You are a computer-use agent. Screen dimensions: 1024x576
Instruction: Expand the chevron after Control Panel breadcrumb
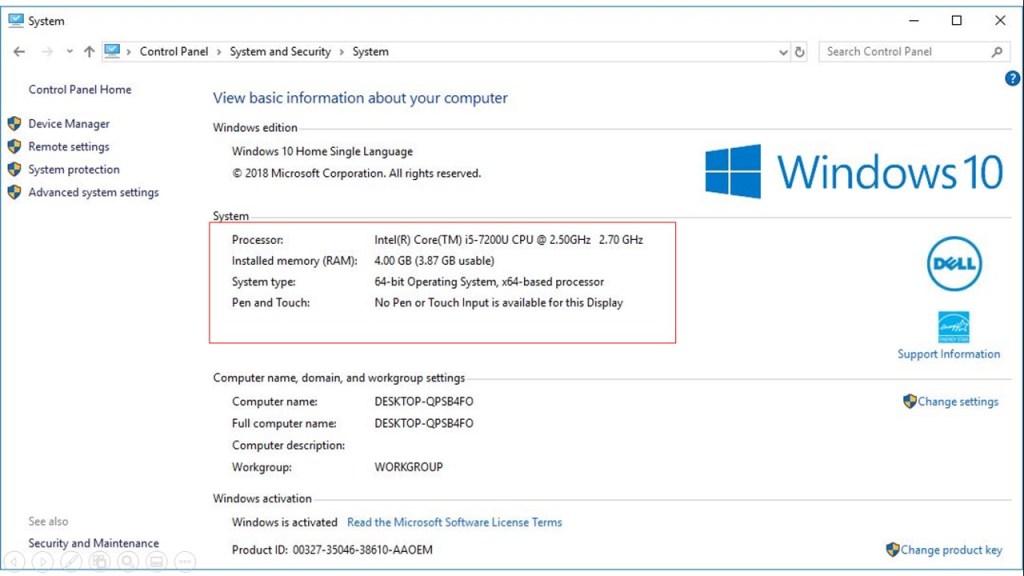(x=219, y=52)
